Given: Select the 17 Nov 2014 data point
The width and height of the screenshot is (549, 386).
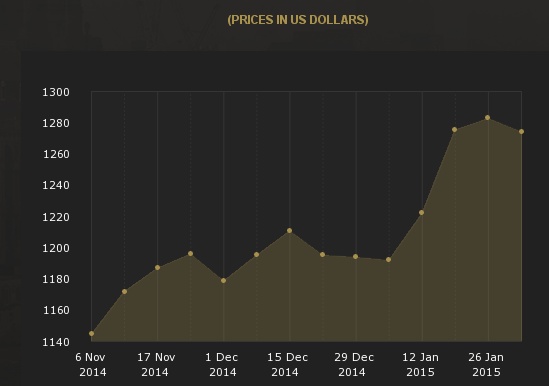Looking at the screenshot, I should coord(158,268).
